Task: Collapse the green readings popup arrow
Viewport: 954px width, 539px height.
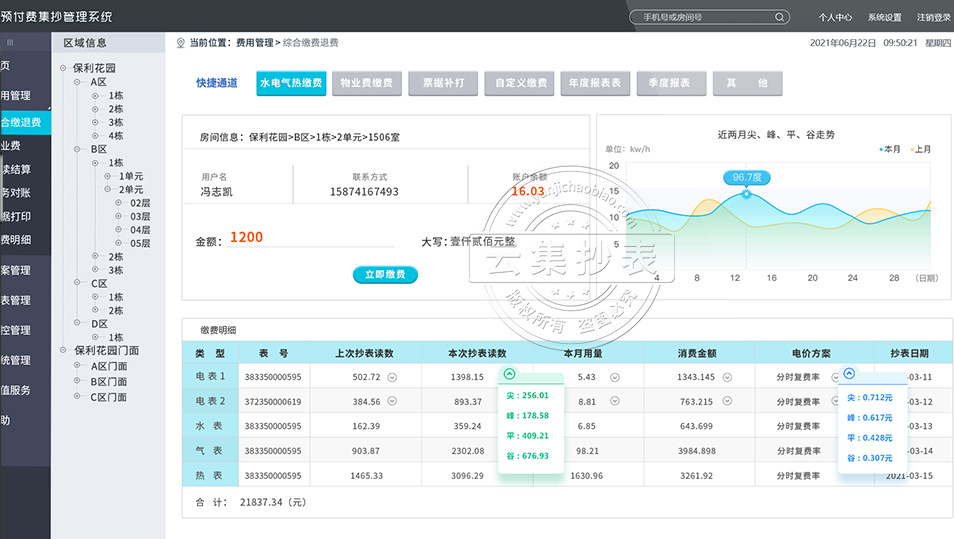Action: tap(509, 374)
